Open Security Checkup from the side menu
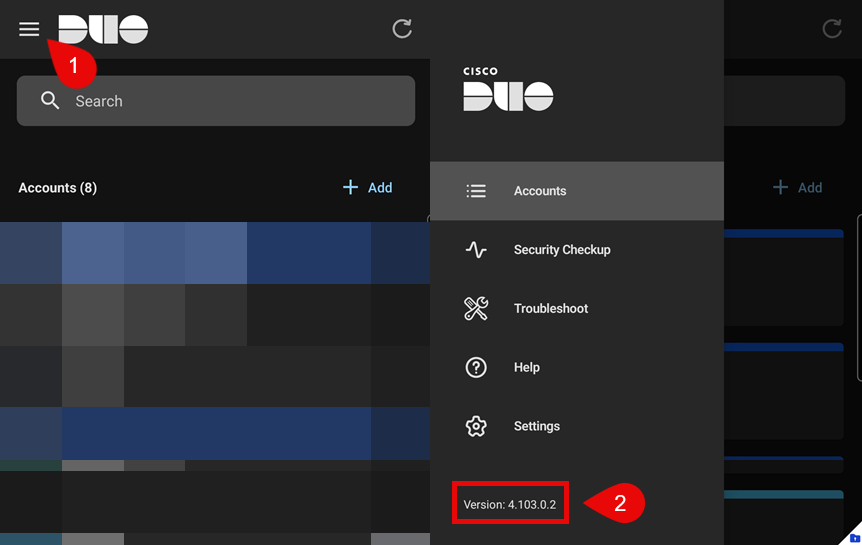Image resolution: width=862 pixels, height=545 pixels. tap(561, 250)
